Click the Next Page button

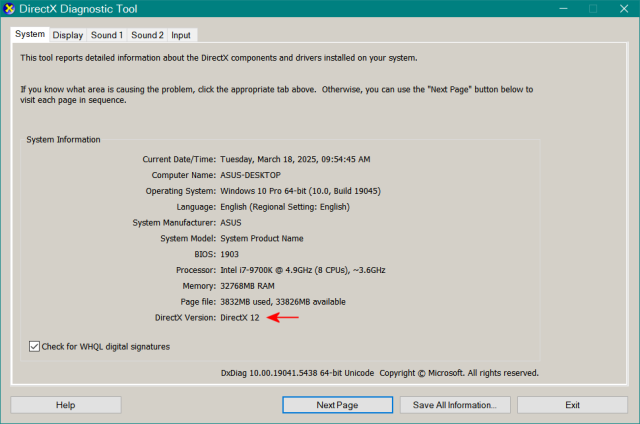[x=337, y=405]
